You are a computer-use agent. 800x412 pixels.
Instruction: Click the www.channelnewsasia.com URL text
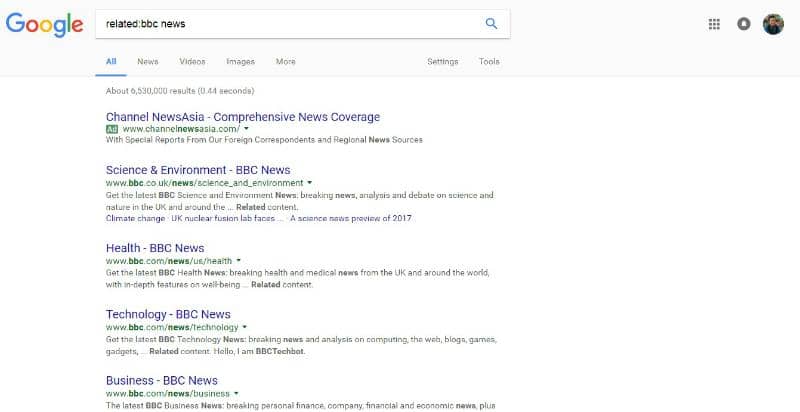click(x=181, y=129)
